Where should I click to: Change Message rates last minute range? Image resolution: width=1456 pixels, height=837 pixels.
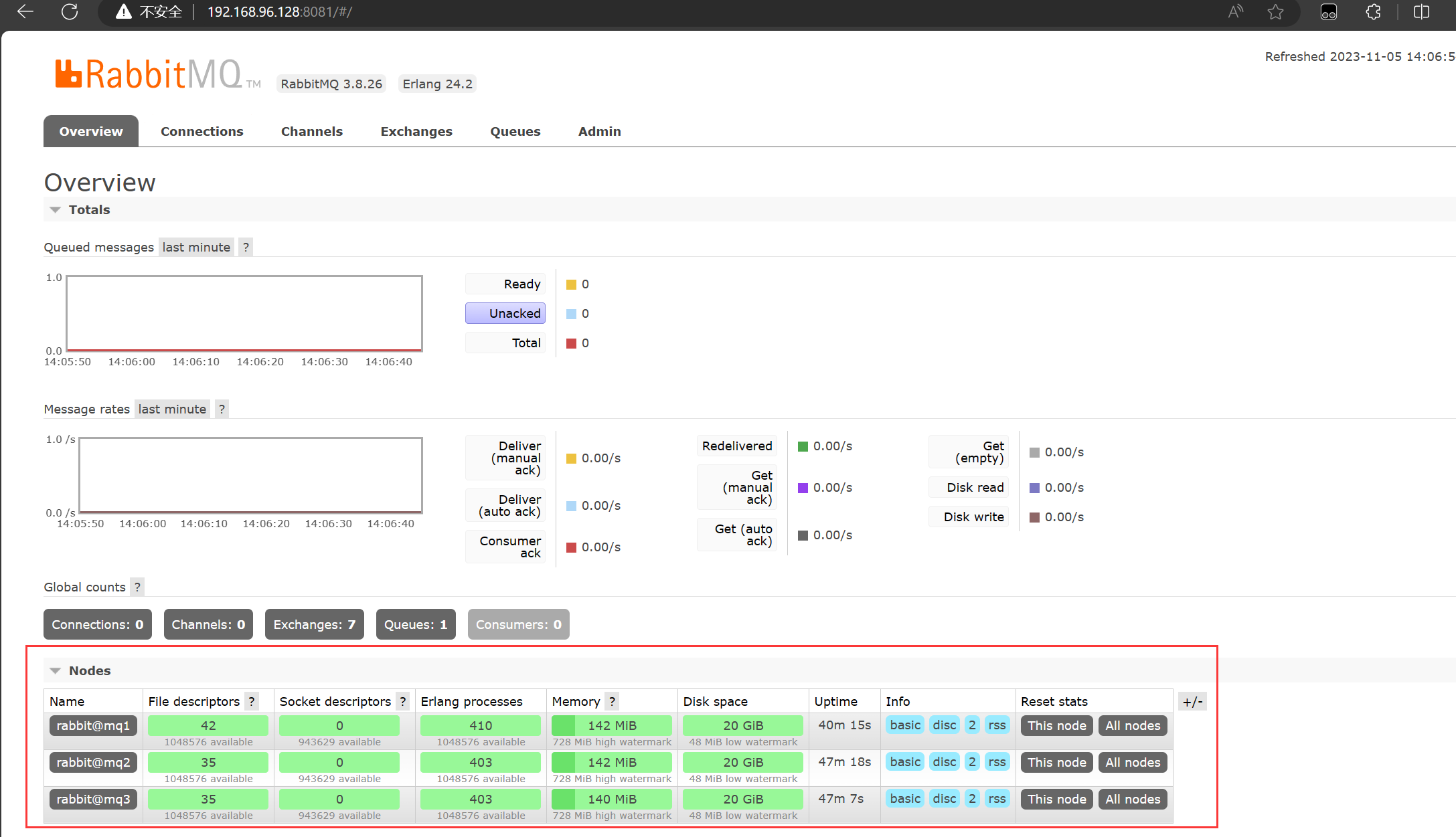tap(172, 409)
